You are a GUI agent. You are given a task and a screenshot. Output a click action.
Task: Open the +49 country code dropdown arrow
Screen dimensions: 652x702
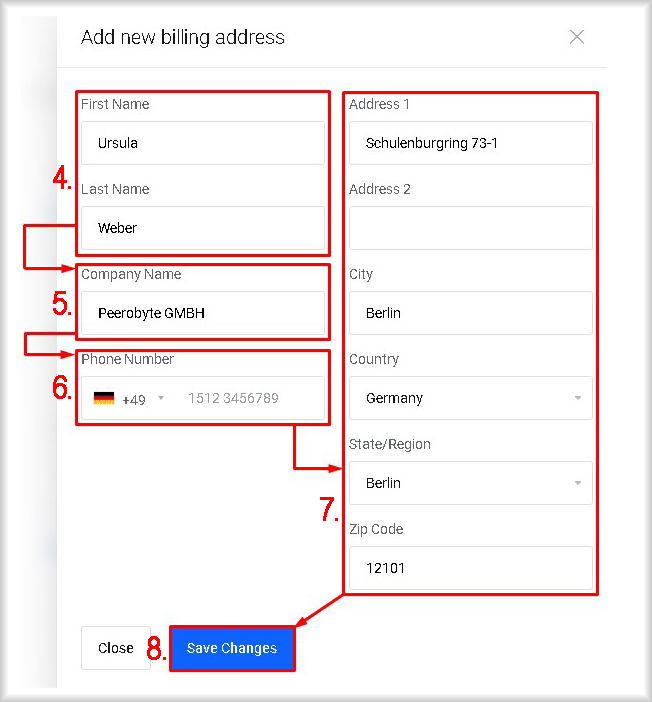pos(161,398)
